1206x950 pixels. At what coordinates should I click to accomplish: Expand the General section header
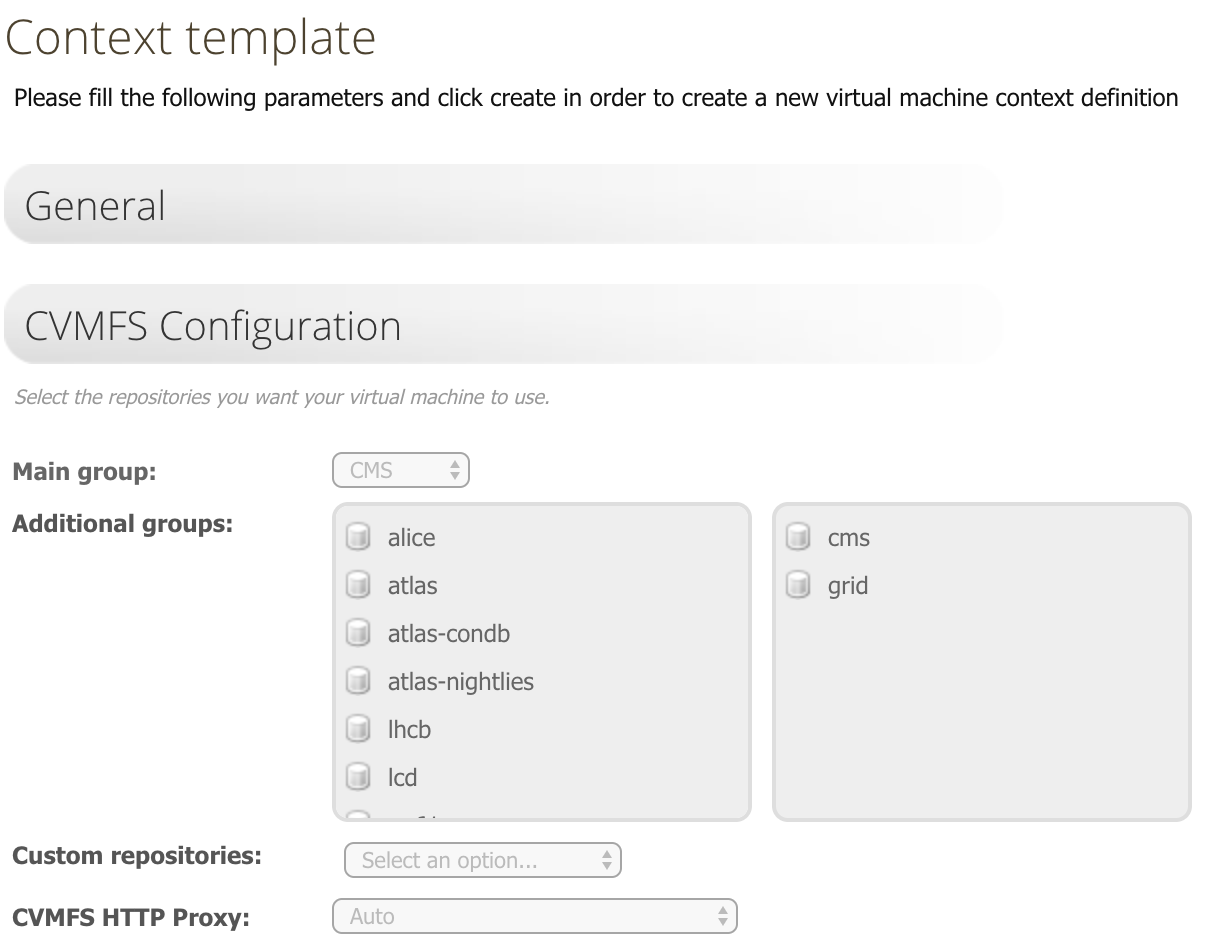click(x=503, y=205)
